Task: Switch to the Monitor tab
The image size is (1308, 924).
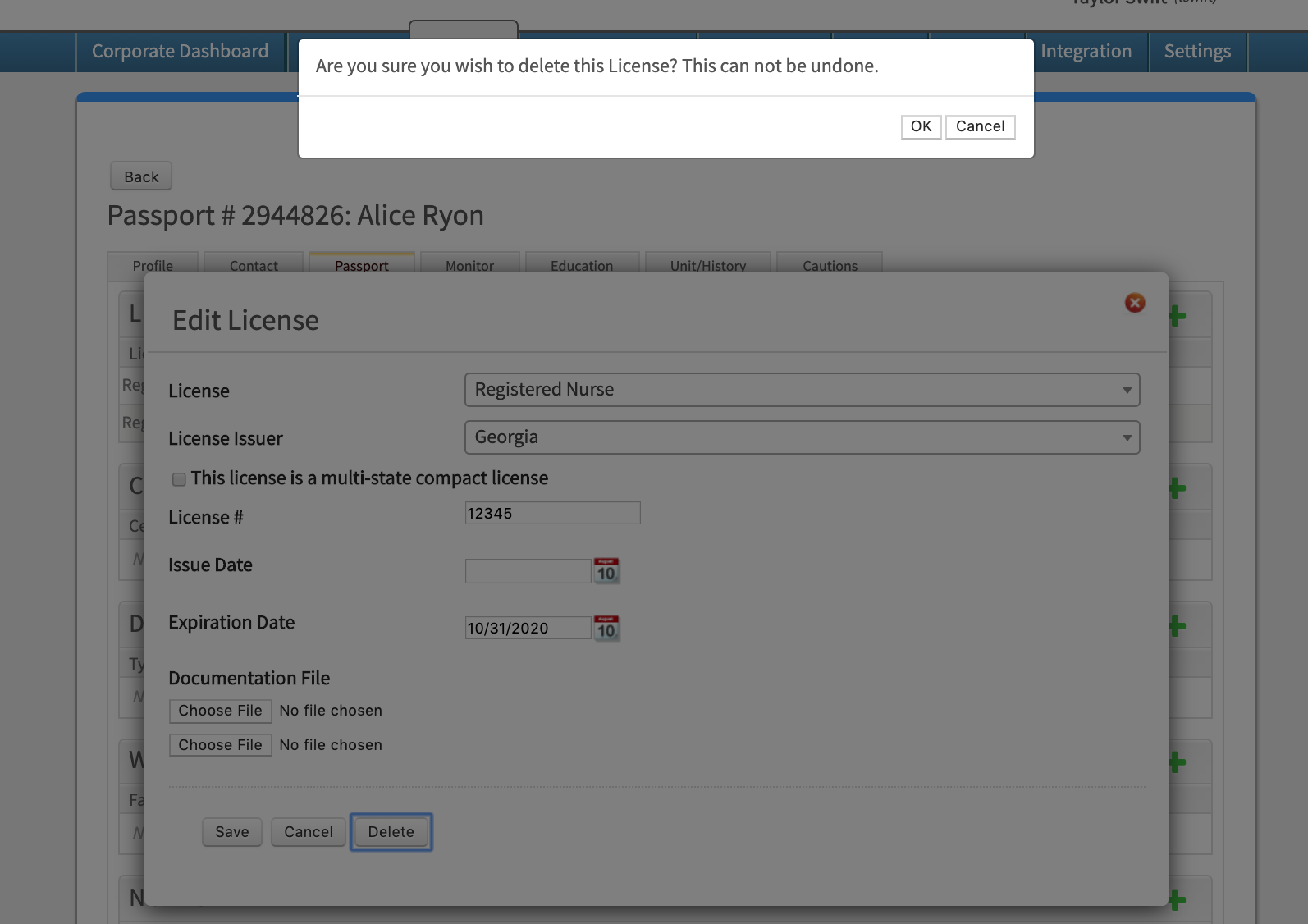Action: pyautogui.click(x=470, y=263)
